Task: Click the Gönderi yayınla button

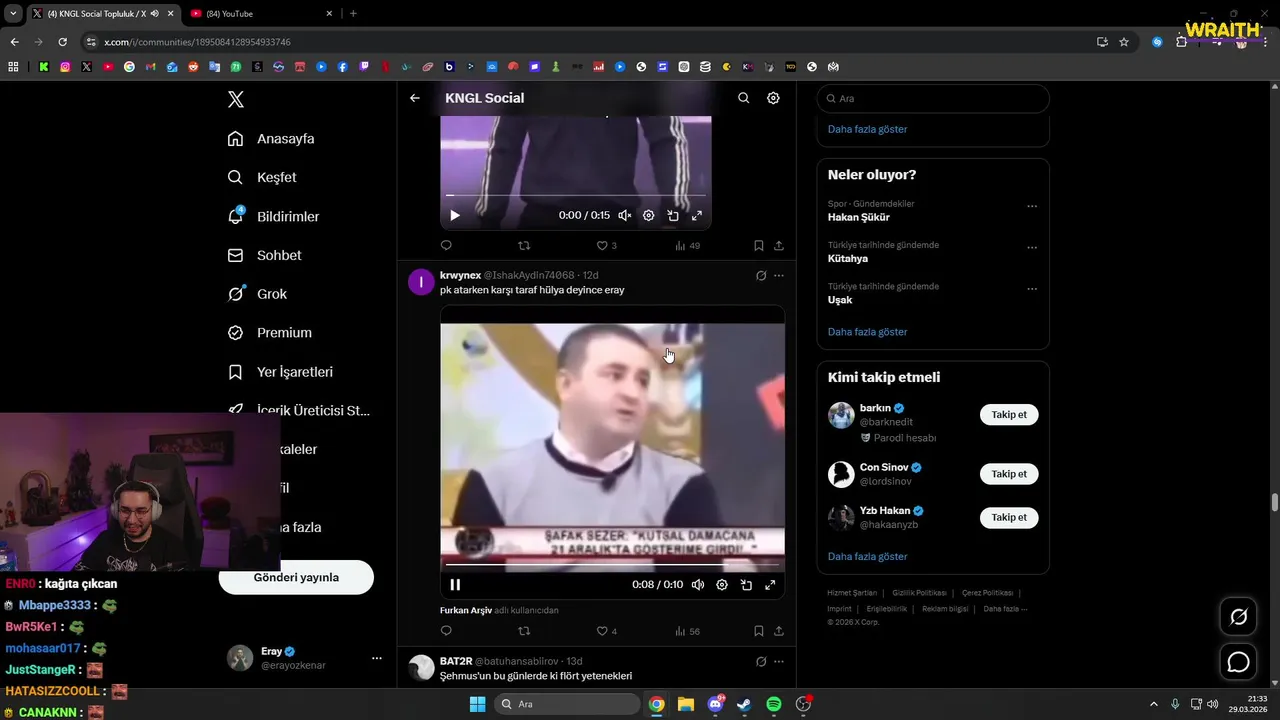Action: pyautogui.click(x=296, y=577)
